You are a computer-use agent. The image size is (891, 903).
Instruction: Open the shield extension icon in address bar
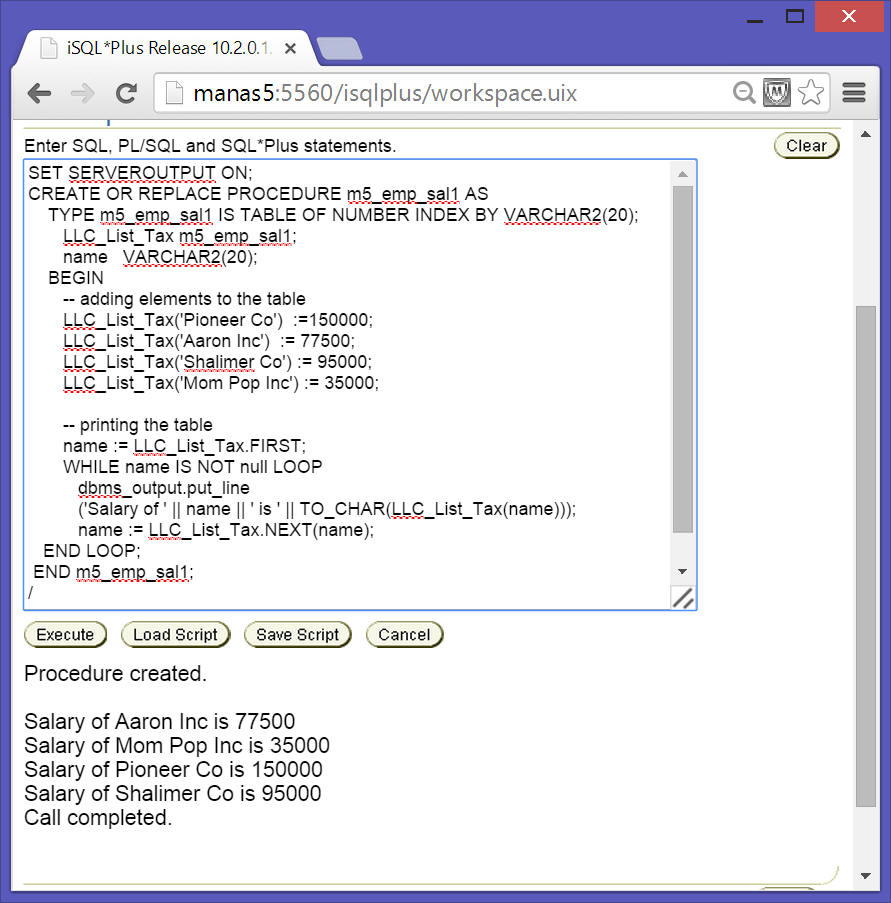point(777,92)
